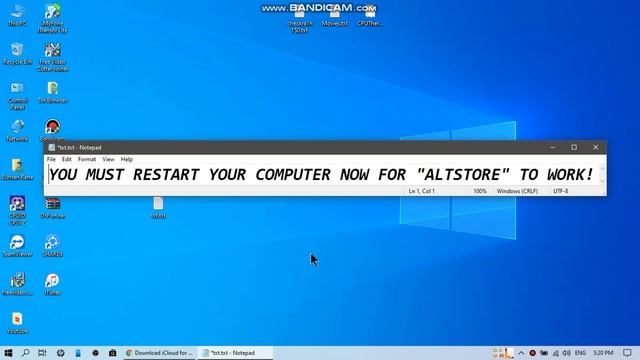Open the iTunes desktop shortcut
Viewport: 640px width, 360px height.
coord(53,284)
